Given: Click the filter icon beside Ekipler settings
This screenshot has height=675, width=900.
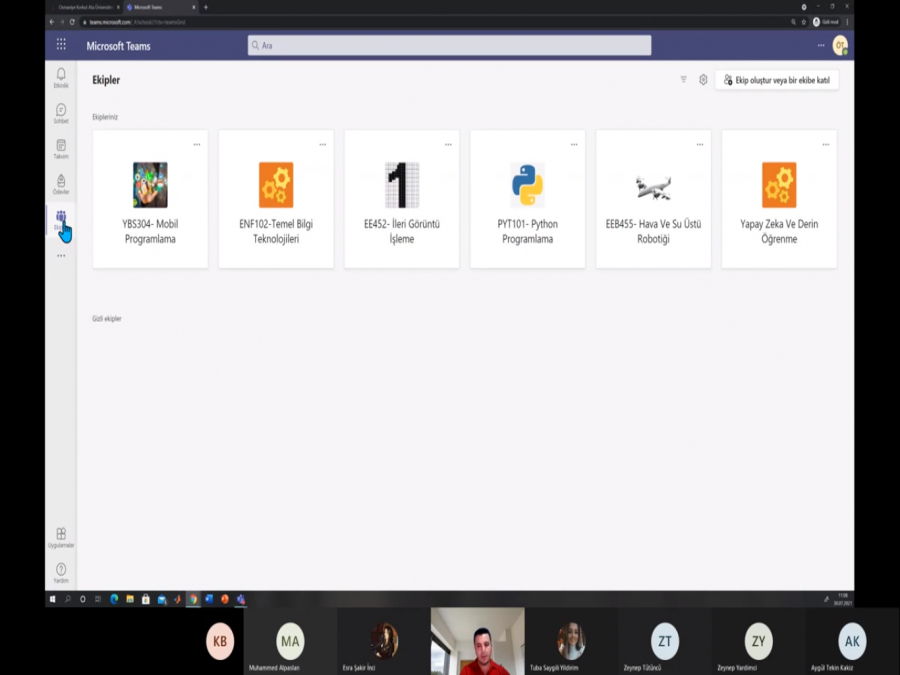Looking at the screenshot, I should tap(683, 80).
